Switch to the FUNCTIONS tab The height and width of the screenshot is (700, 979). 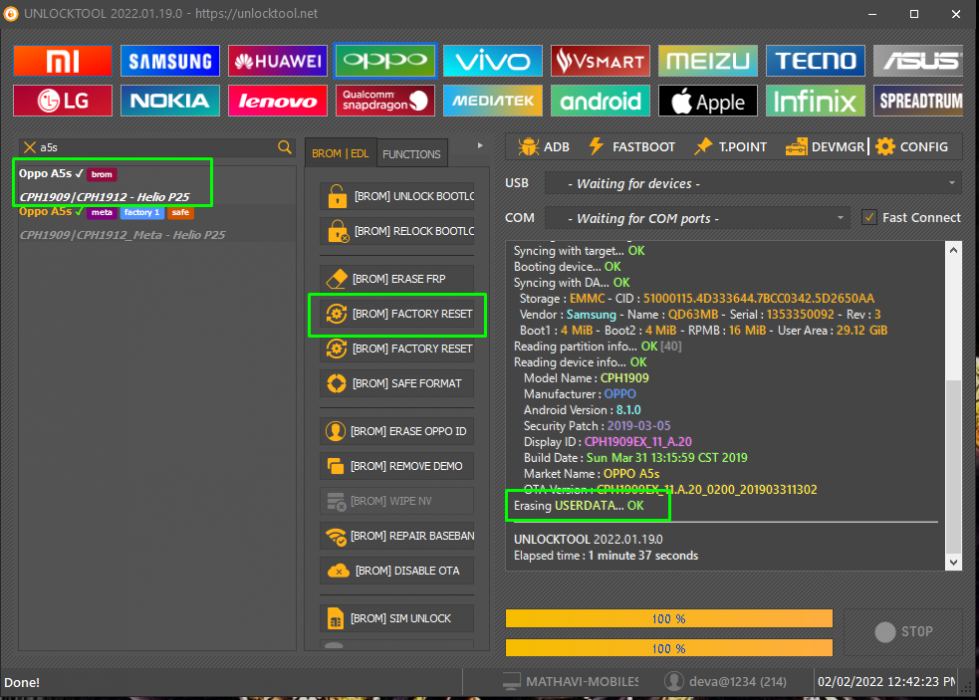(x=411, y=154)
